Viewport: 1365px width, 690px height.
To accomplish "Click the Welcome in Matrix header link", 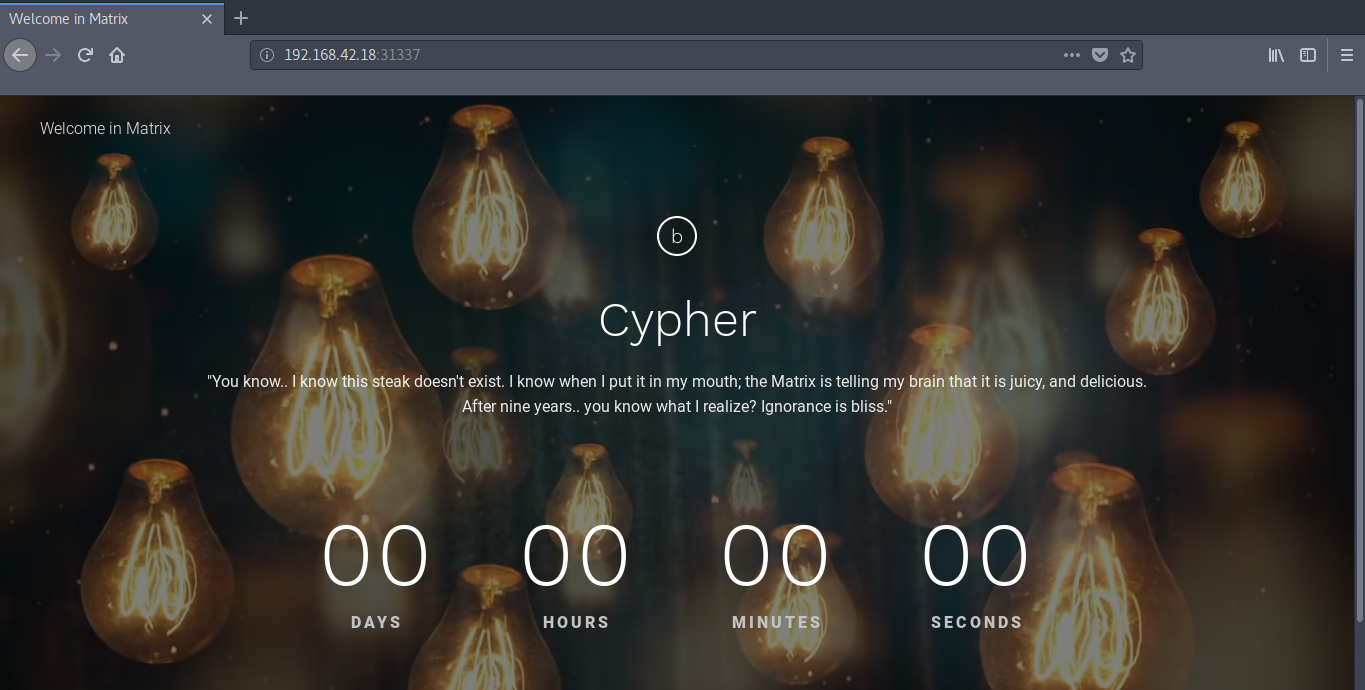I will click(105, 128).
